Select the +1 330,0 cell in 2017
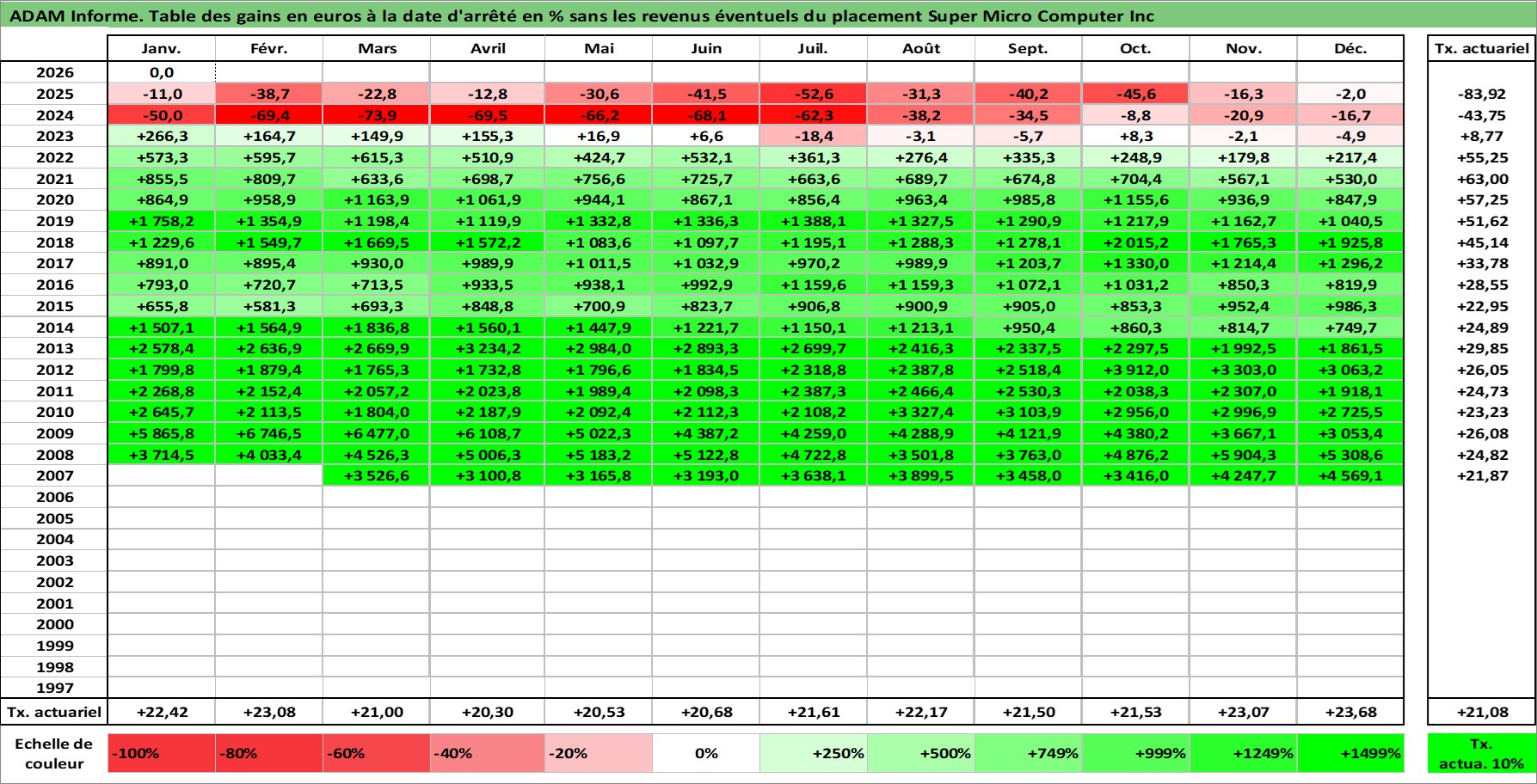Image resolution: width=1537 pixels, height=784 pixels. click(x=1136, y=263)
